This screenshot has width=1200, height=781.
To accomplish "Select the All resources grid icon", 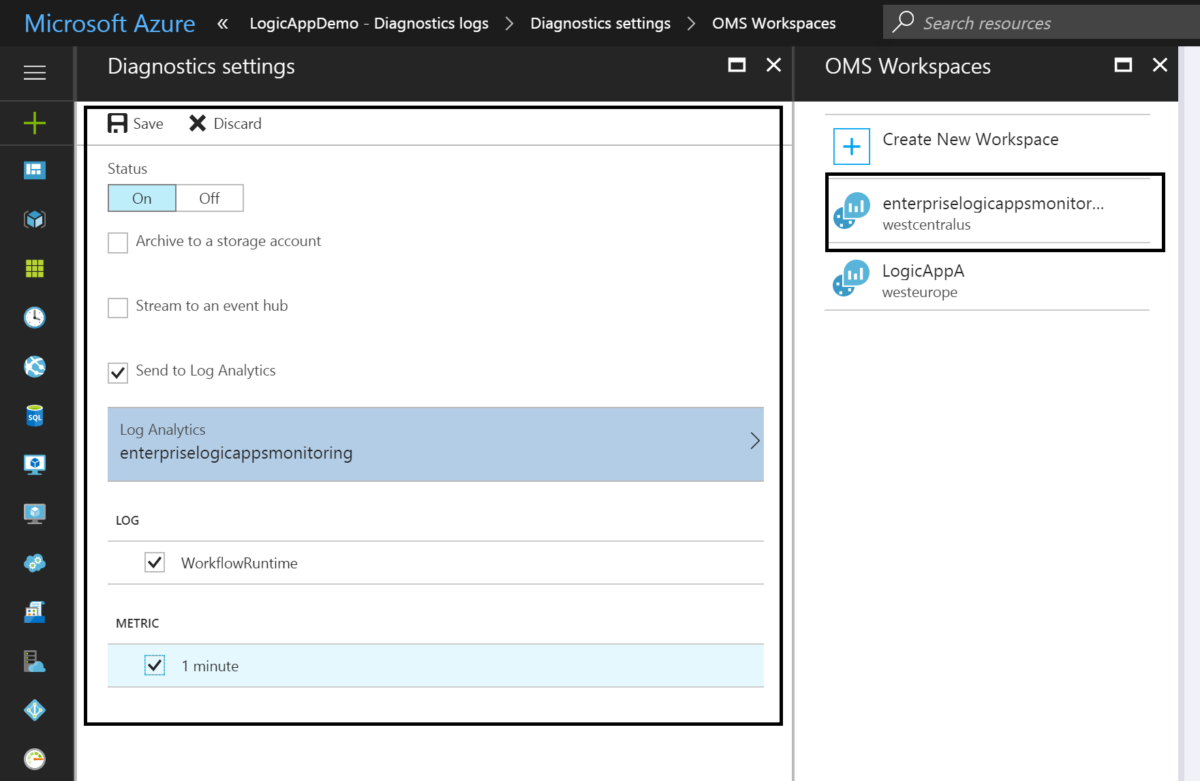I will click(x=36, y=268).
